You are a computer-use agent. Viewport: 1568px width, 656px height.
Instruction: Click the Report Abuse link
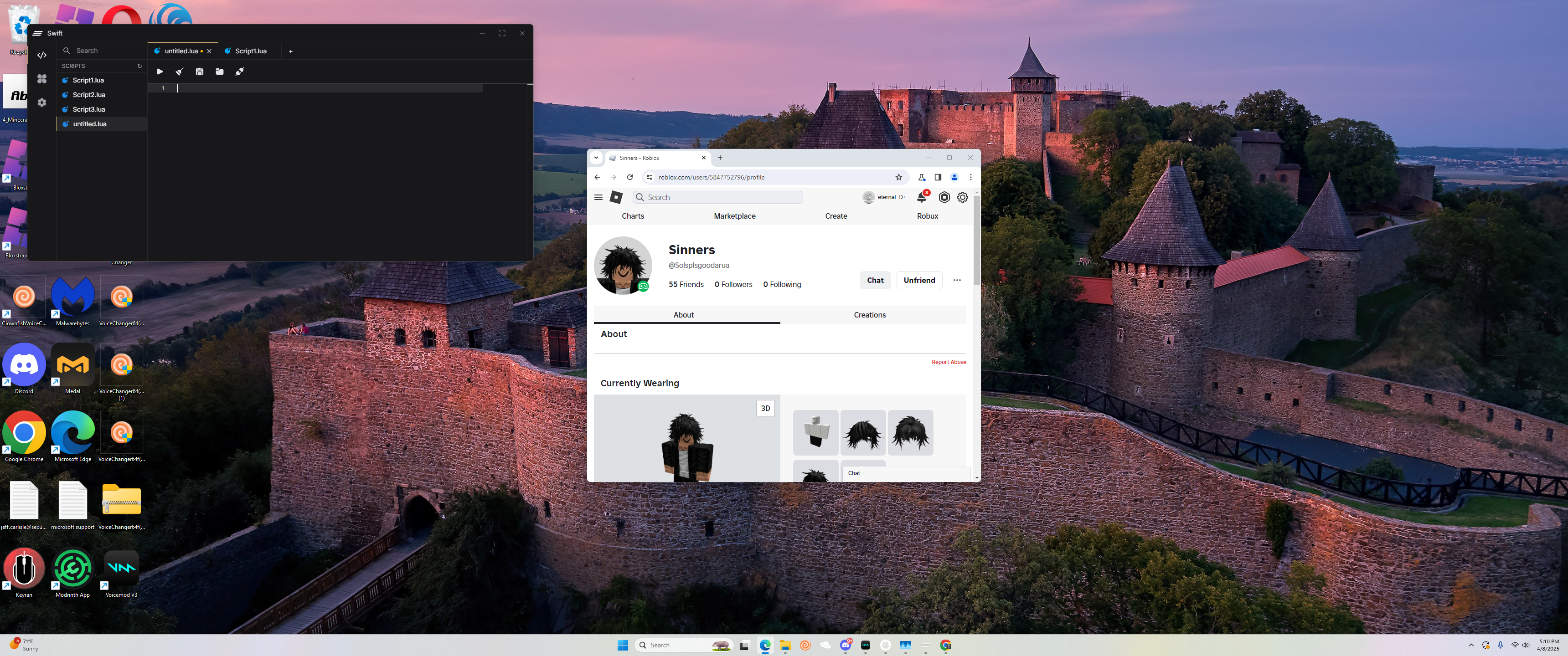pos(949,362)
